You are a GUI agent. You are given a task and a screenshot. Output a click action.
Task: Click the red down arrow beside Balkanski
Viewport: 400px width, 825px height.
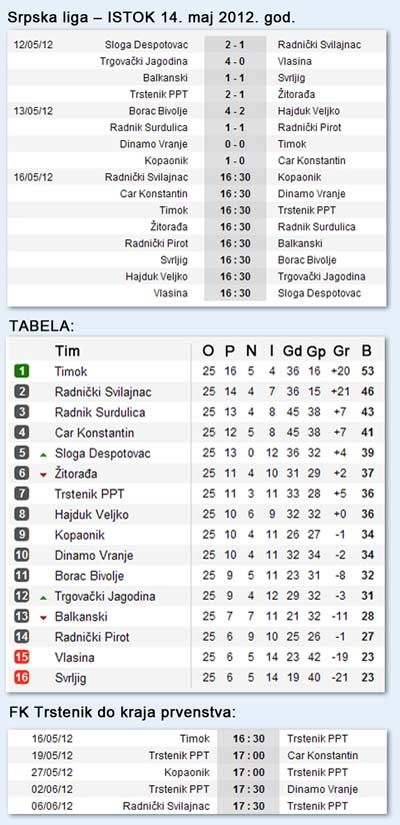(44, 618)
